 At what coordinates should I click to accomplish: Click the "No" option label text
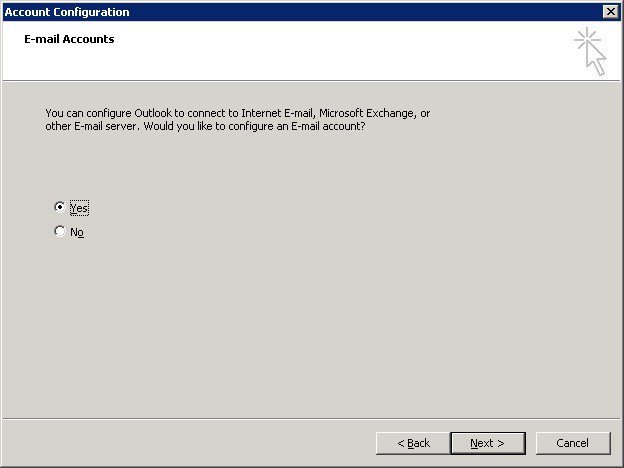click(77, 232)
